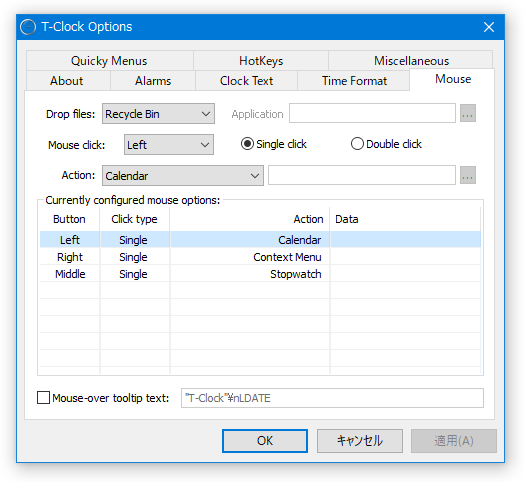Click the Click type column header
524x482 pixels.
[135, 219]
